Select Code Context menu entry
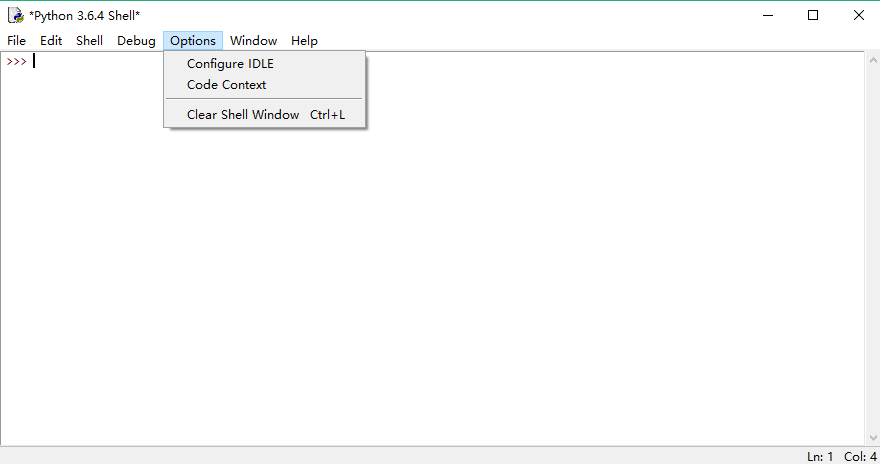This screenshot has width=880, height=464. (264, 85)
